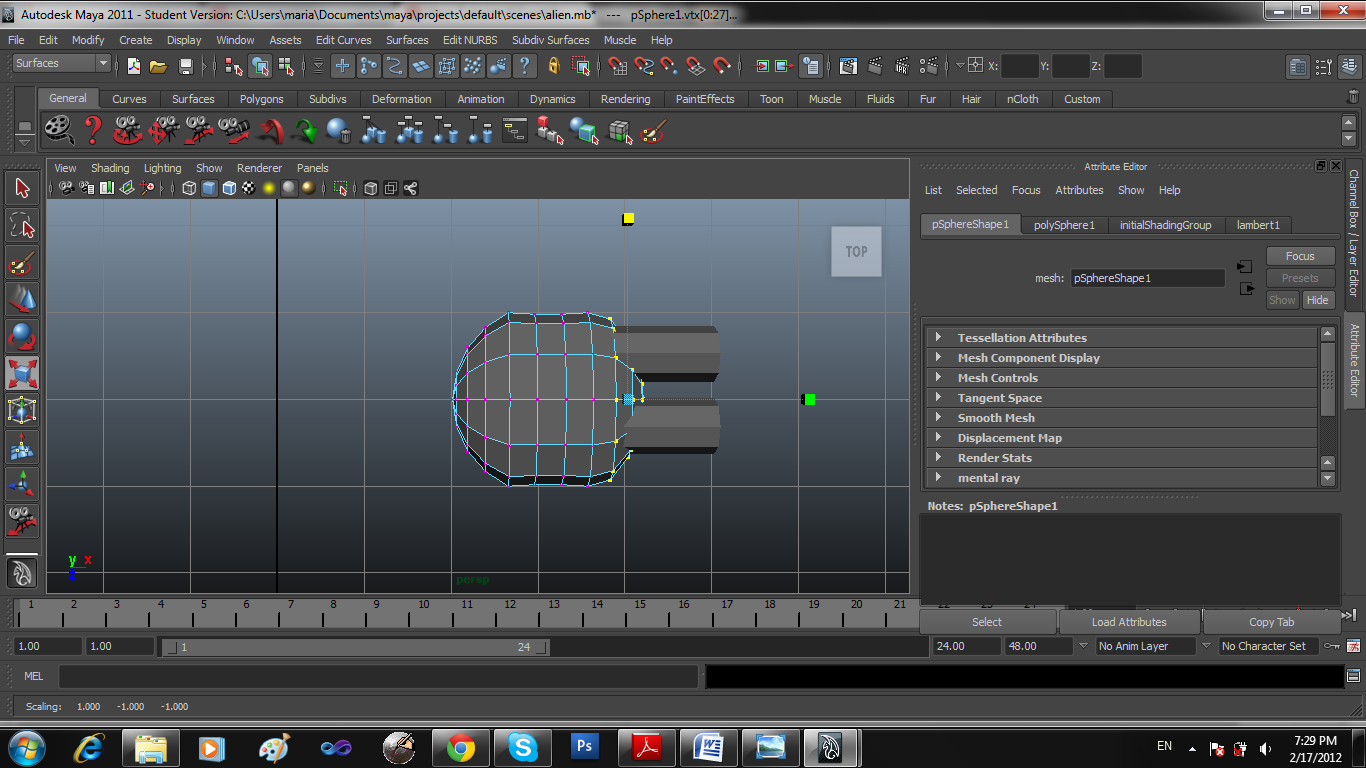Click the MEL command line field
Viewport: 1366px width, 768px height.
(378, 677)
